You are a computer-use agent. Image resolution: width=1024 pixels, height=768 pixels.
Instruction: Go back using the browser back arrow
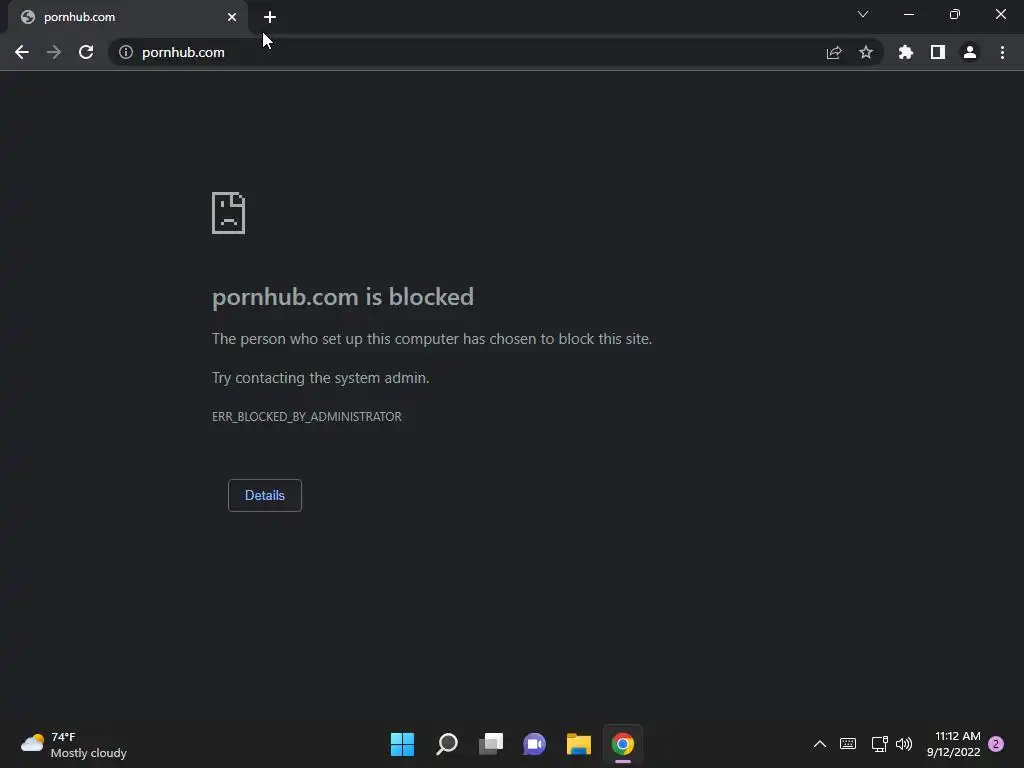point(22,52)
